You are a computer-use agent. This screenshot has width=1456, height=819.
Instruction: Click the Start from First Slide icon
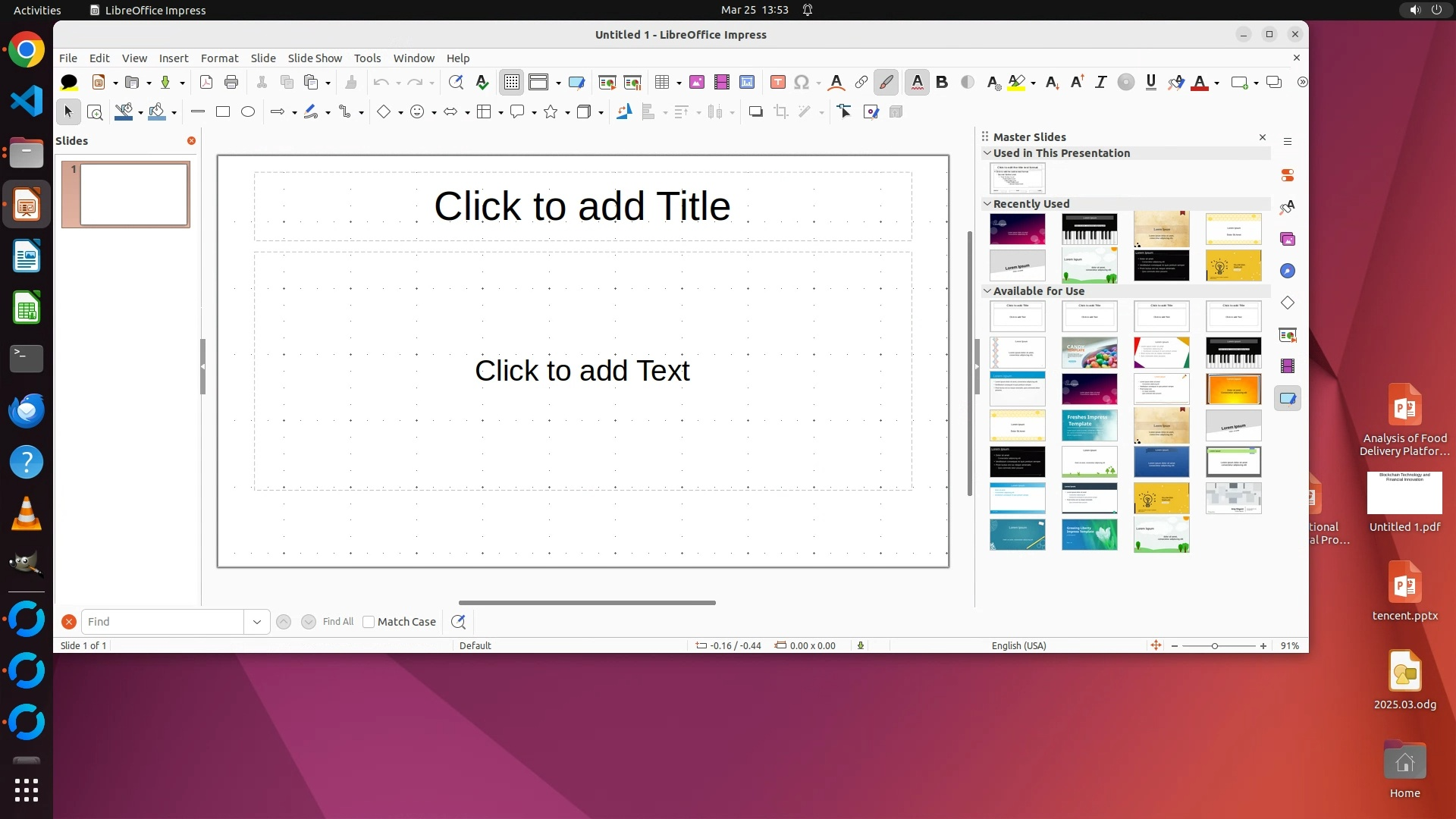[607, 82]
